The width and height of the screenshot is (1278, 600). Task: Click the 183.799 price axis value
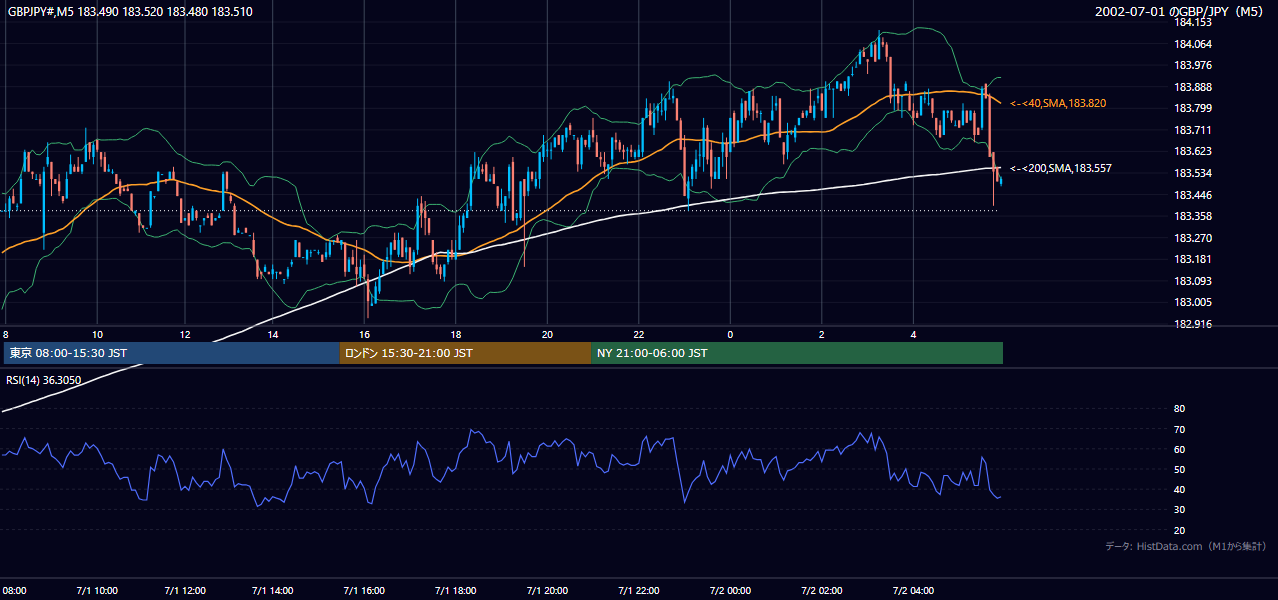(1193, 109)
